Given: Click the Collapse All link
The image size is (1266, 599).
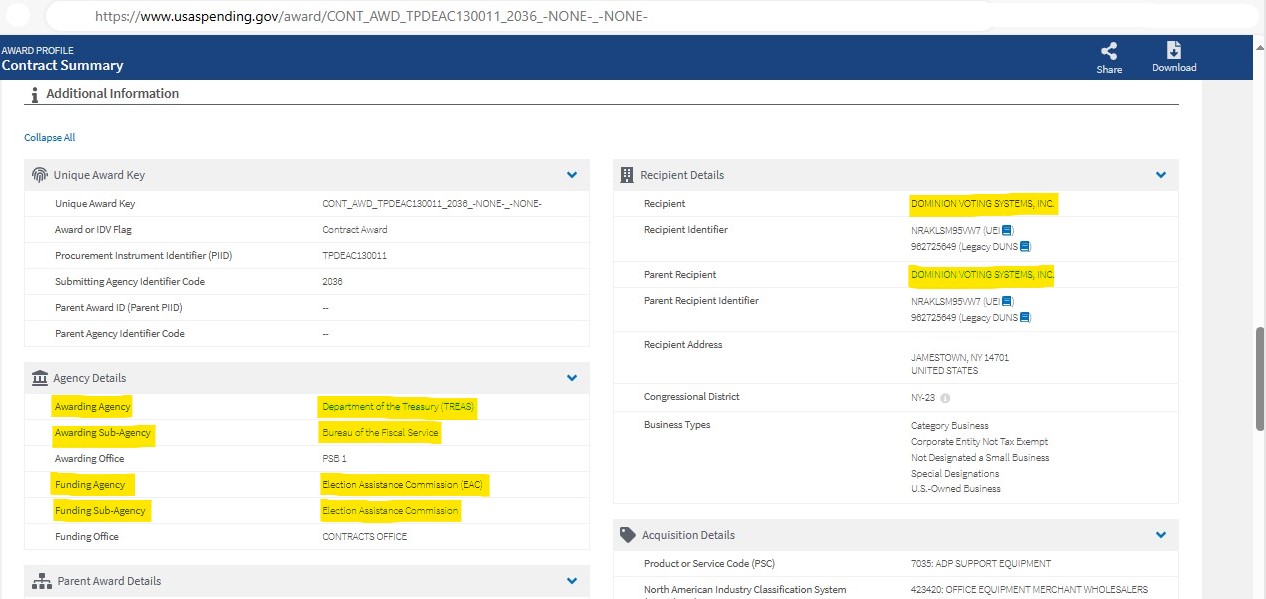Looking at the screenshot, I should point(50,138).
